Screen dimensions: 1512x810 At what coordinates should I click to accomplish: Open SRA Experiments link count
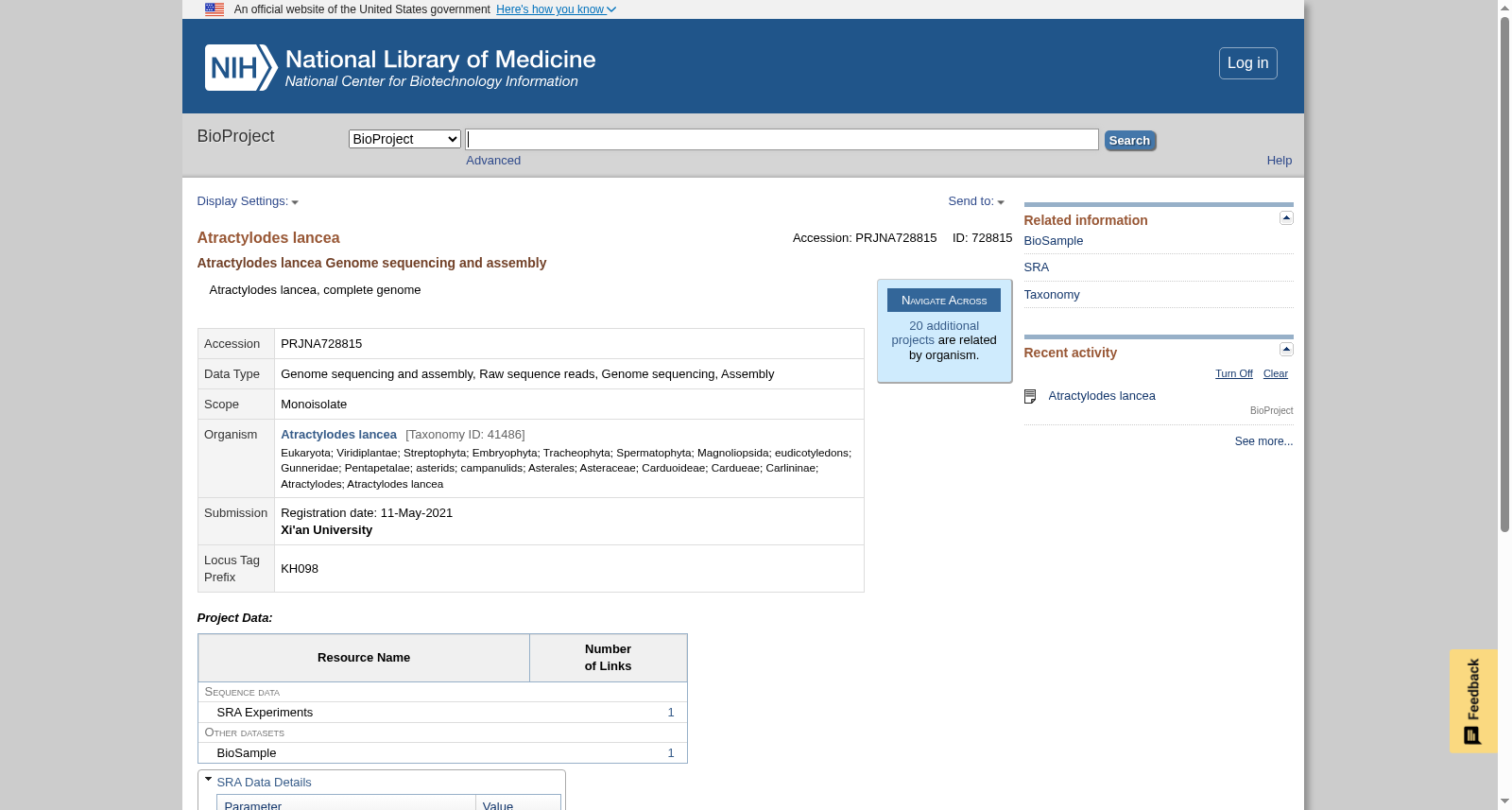671,713
